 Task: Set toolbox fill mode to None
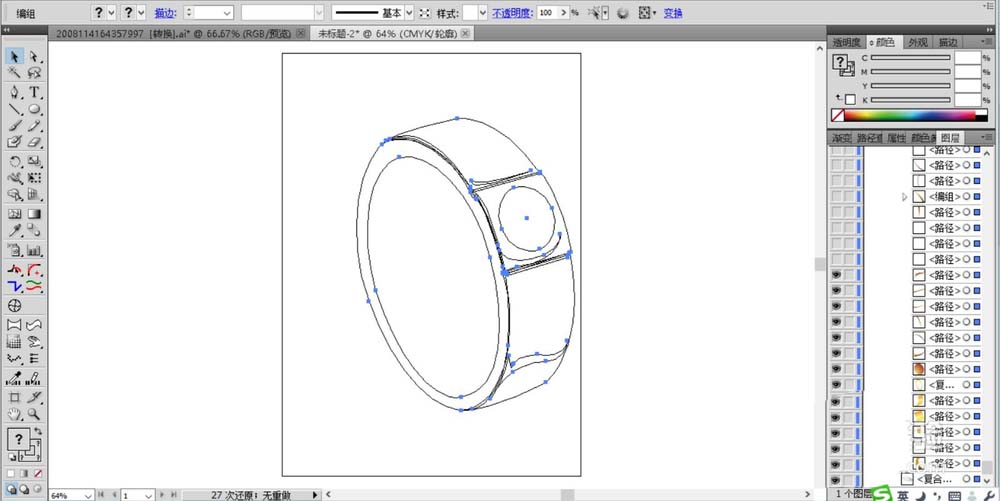pos(38,474)
